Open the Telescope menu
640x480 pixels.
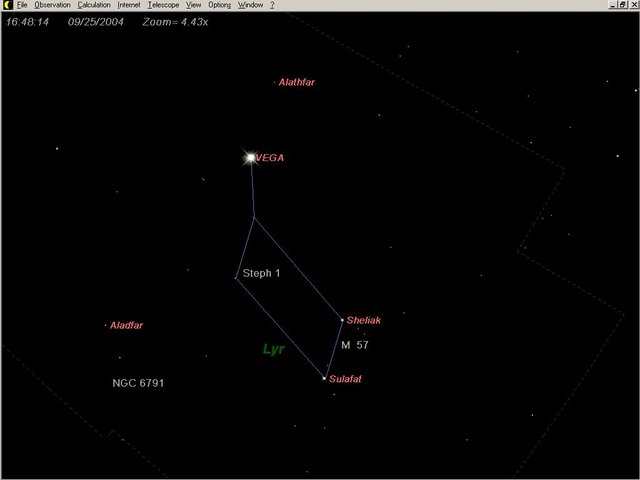pyautogui.click(x=163, y=5)
